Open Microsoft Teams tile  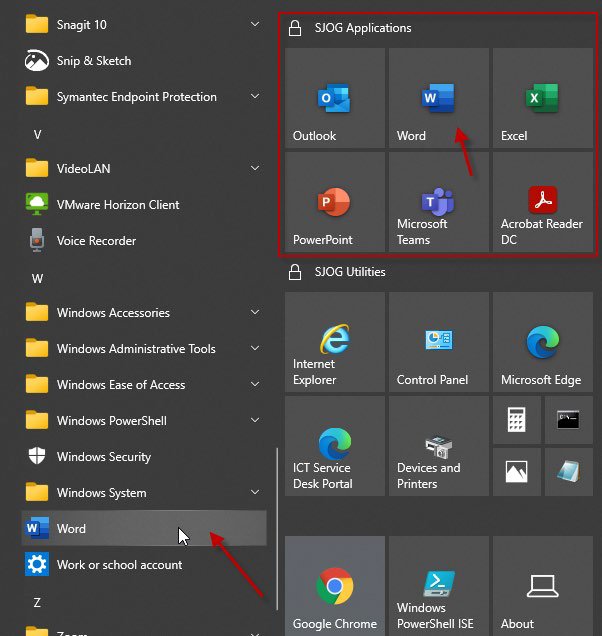(x=439, y=202)
